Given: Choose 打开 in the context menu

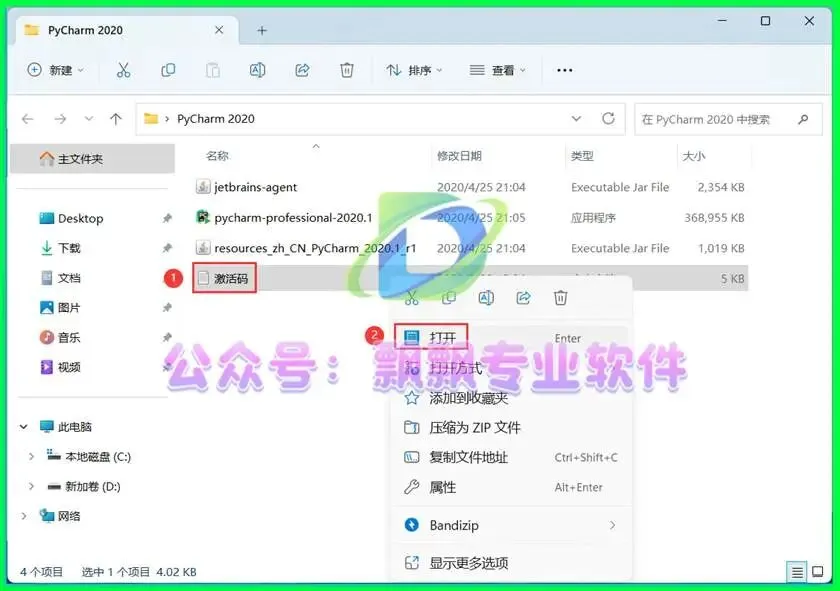Looking at the screenshot, I should click(x=513, y=338).
